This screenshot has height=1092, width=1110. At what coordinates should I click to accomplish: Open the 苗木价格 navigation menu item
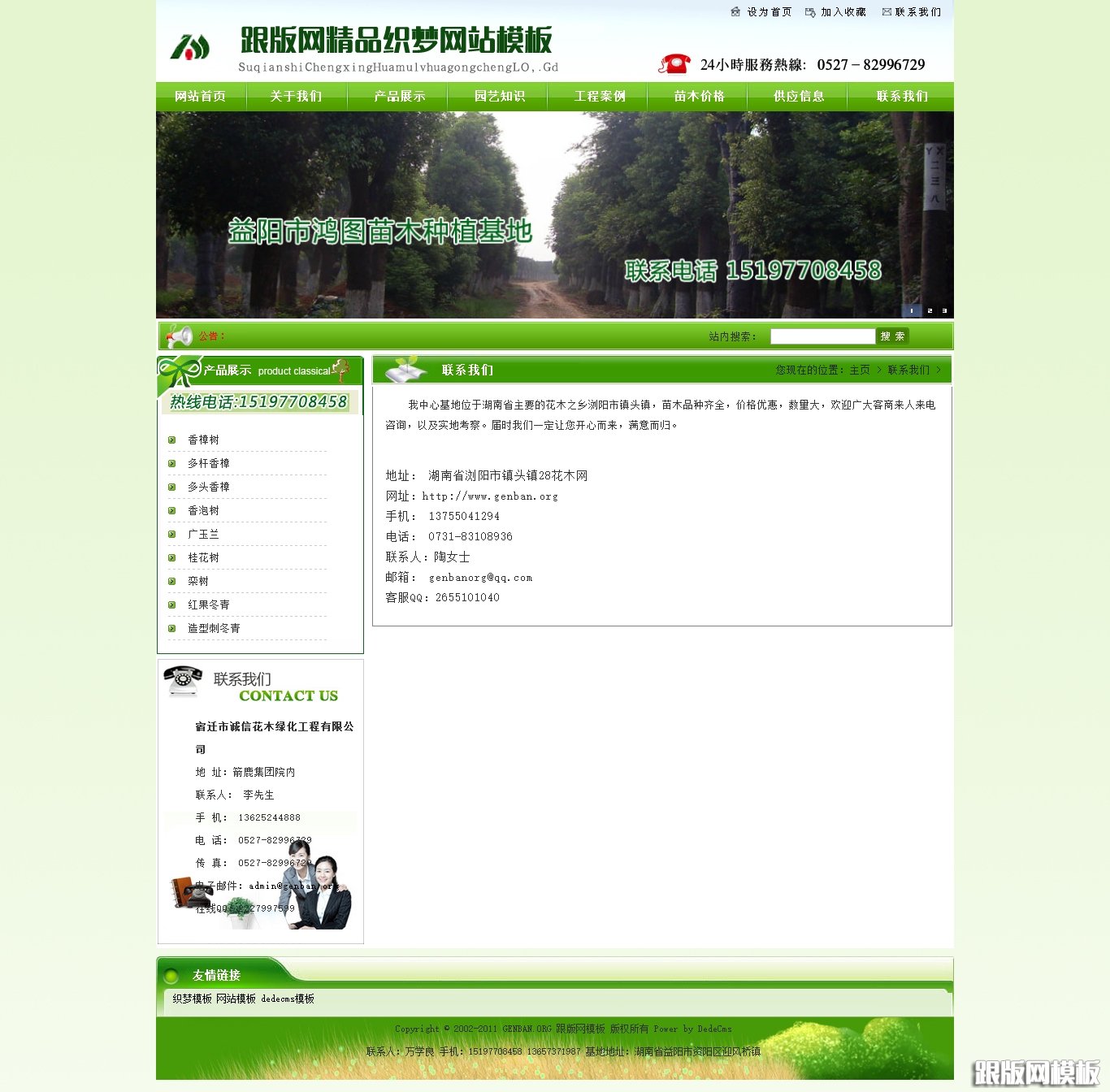[697, 96]
